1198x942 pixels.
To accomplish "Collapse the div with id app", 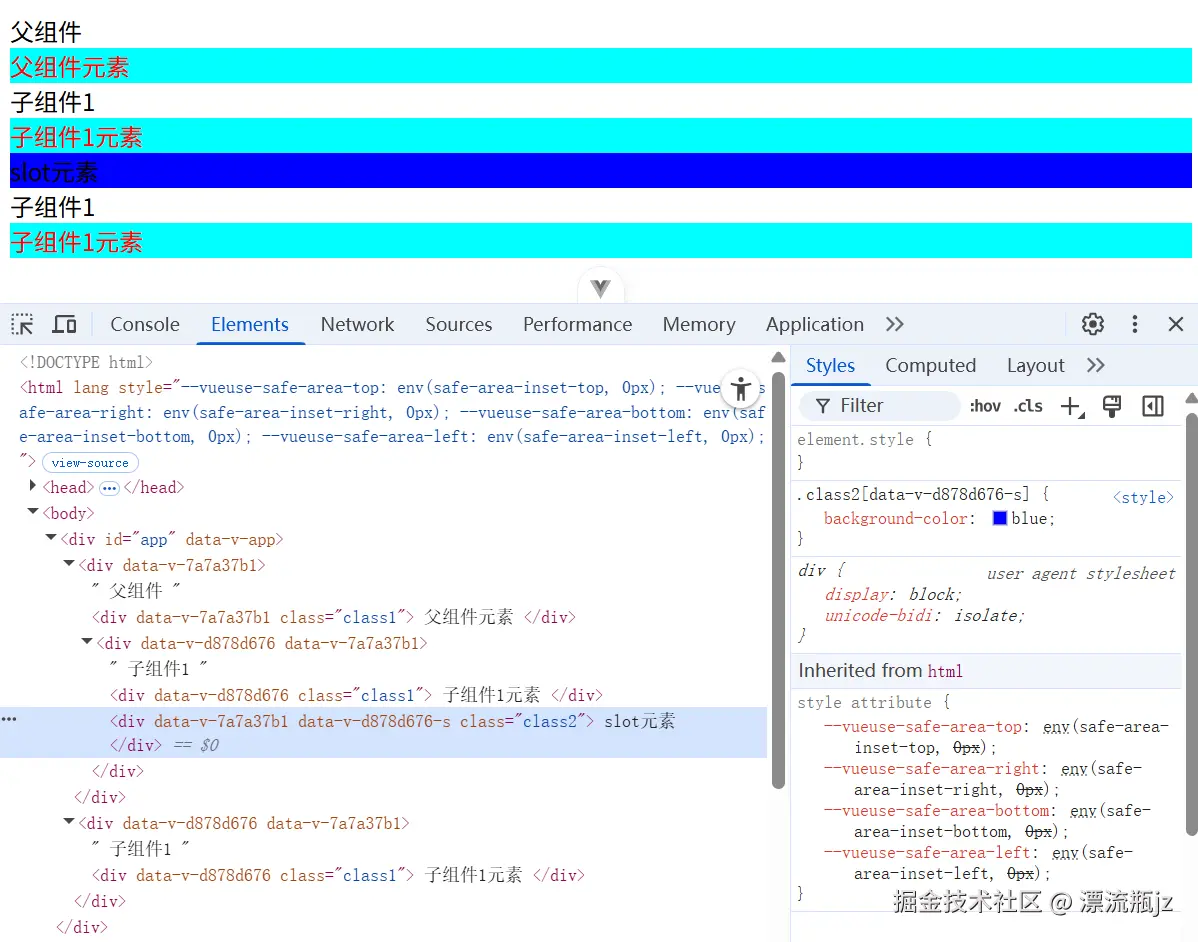I will 49,538.
